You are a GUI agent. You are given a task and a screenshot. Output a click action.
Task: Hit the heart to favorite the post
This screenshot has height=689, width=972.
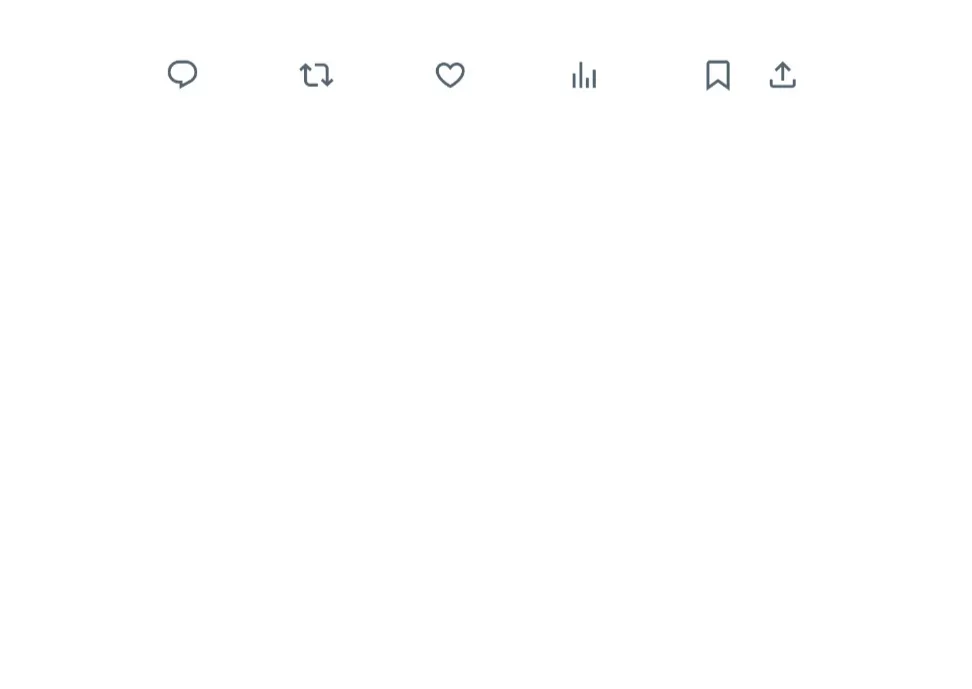[x=450, y=75]
